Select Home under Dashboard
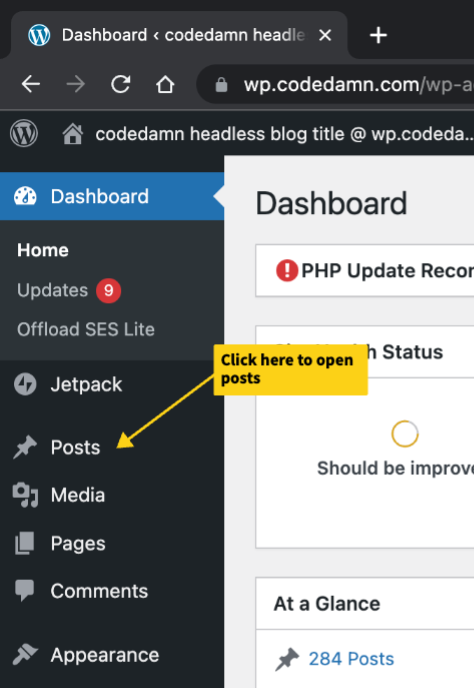 (x=43, y=251)
